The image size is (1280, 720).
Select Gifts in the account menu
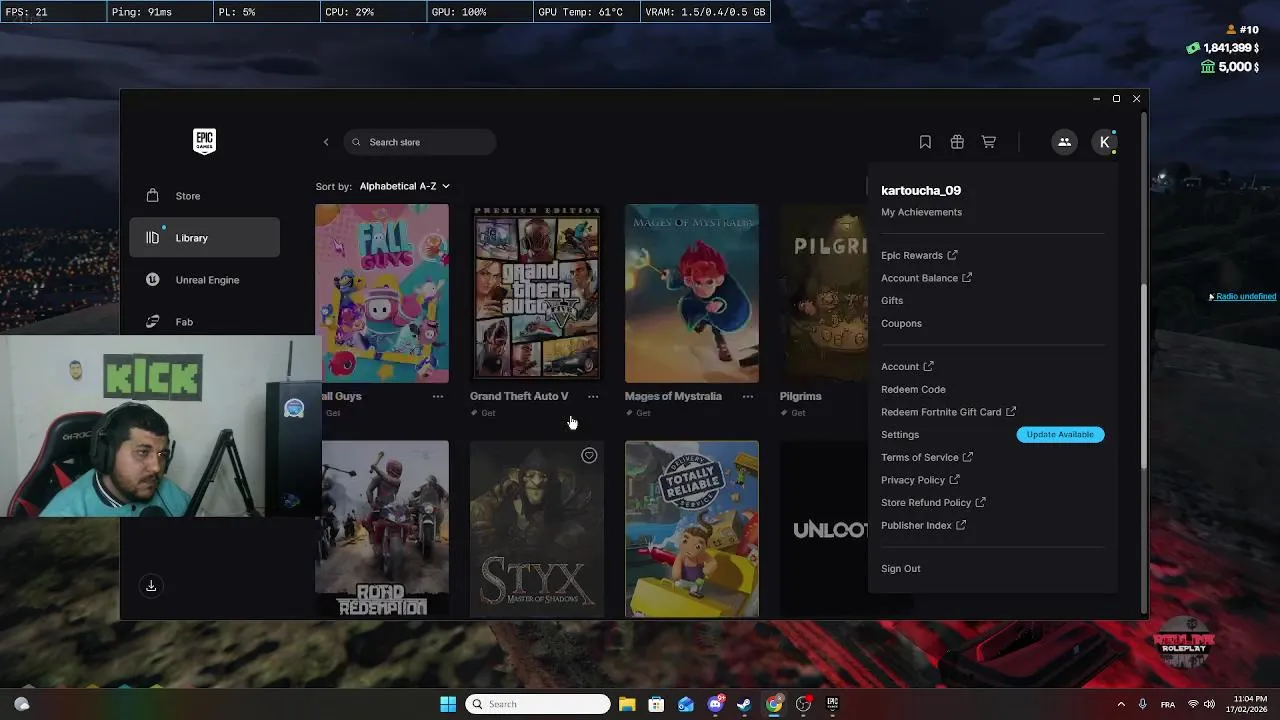tap(892, 301)
